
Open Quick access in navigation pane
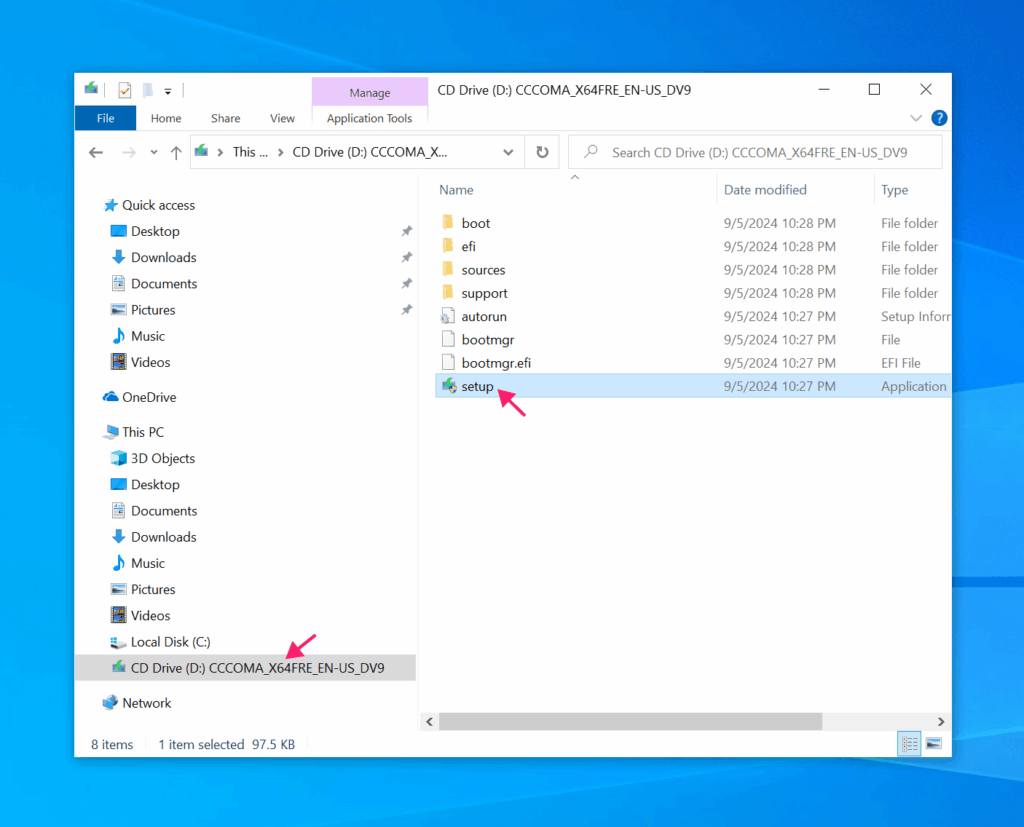point(158,205)
